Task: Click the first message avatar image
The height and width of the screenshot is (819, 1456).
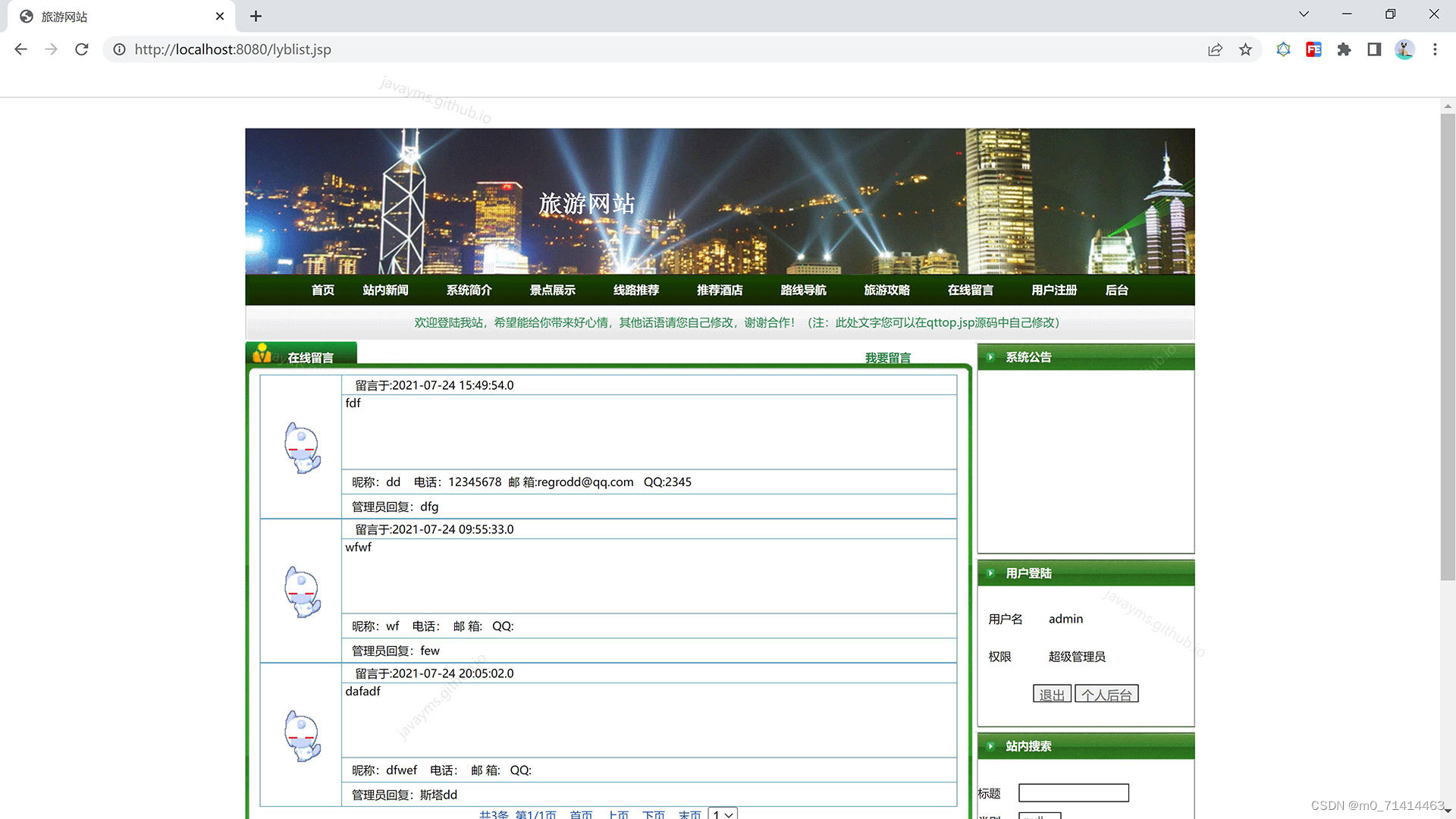Action: pyautogui.click(x=302, y=447)
